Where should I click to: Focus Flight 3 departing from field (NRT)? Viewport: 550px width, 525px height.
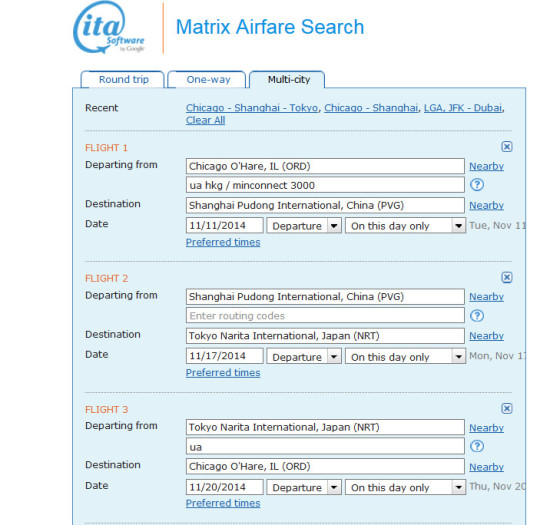coord(325,428)
